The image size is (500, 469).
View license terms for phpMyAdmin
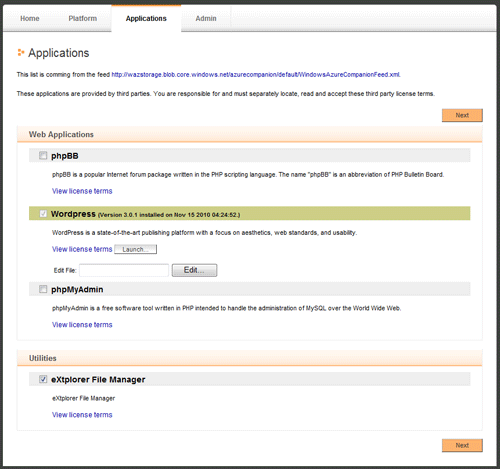[x=82, y=325]
